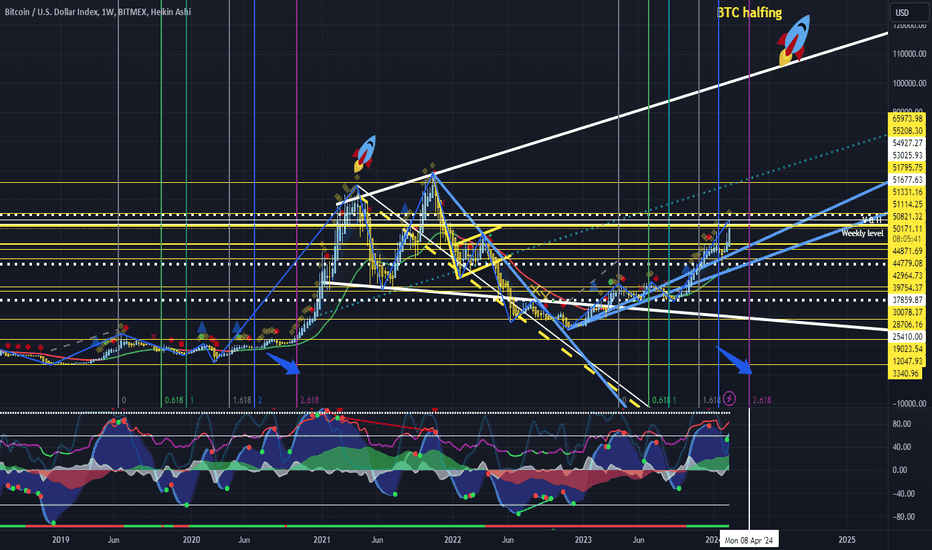The width and height of the screenshot is (932, 550).
Task: Click the 19023.54 price label
Action: pyautogui.click(x=908, y=349)
